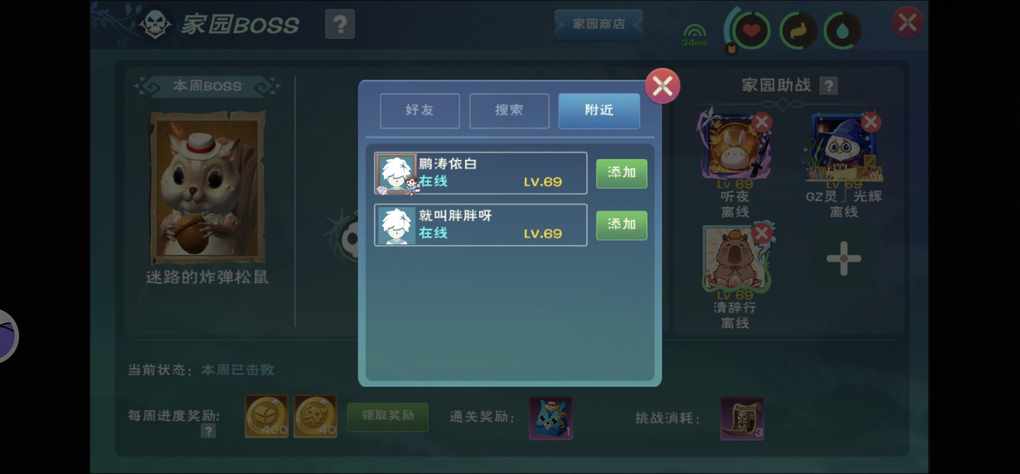Remove 听夜 helper with red X
This screenshot has height=474, width=1020.
[762, 122]
